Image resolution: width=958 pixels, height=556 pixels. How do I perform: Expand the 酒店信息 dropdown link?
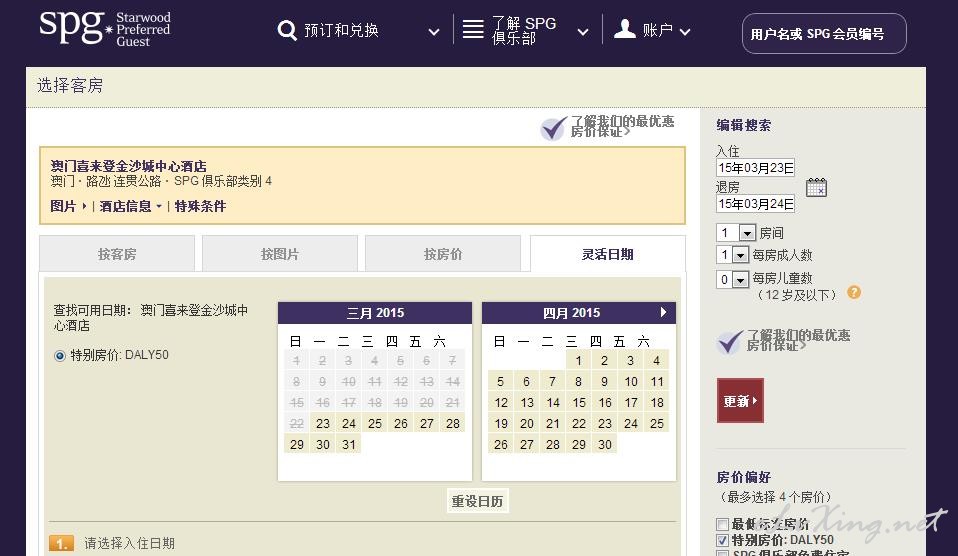(x=130, y=207)
